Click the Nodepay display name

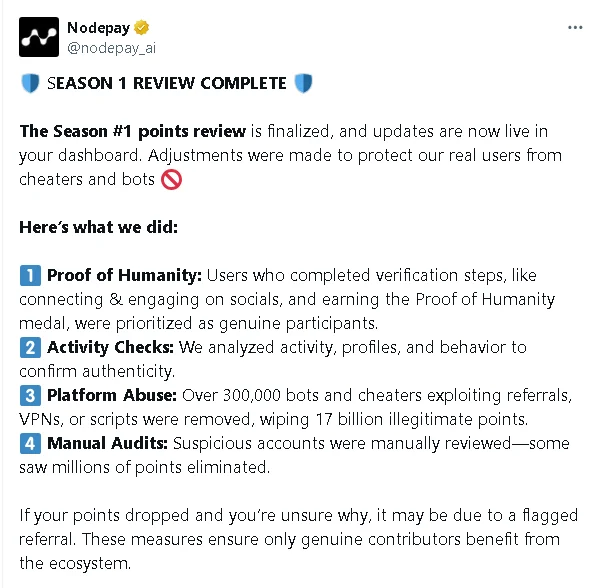[99, 28]
